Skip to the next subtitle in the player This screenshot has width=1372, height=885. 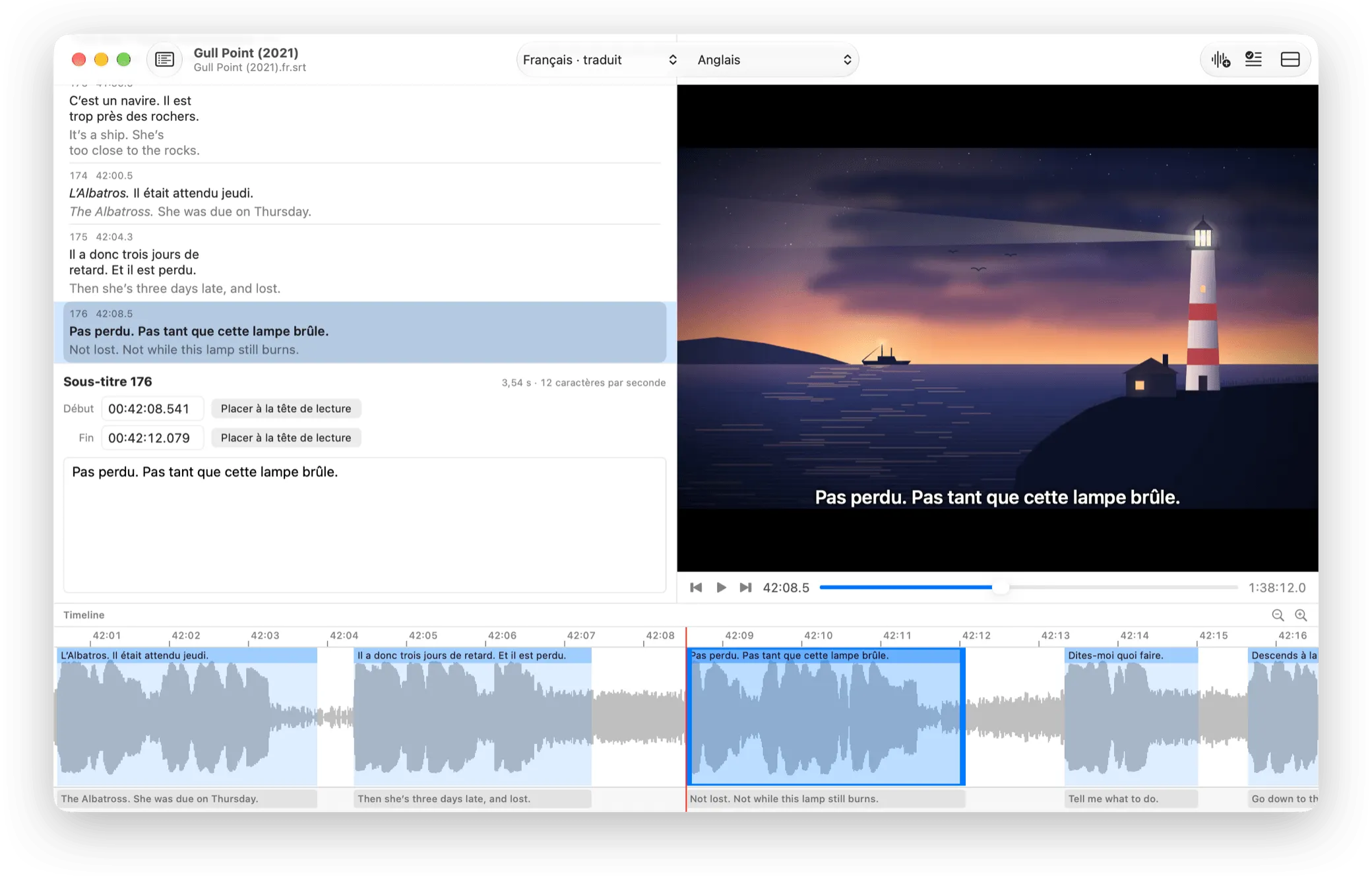tap(745, 587)
